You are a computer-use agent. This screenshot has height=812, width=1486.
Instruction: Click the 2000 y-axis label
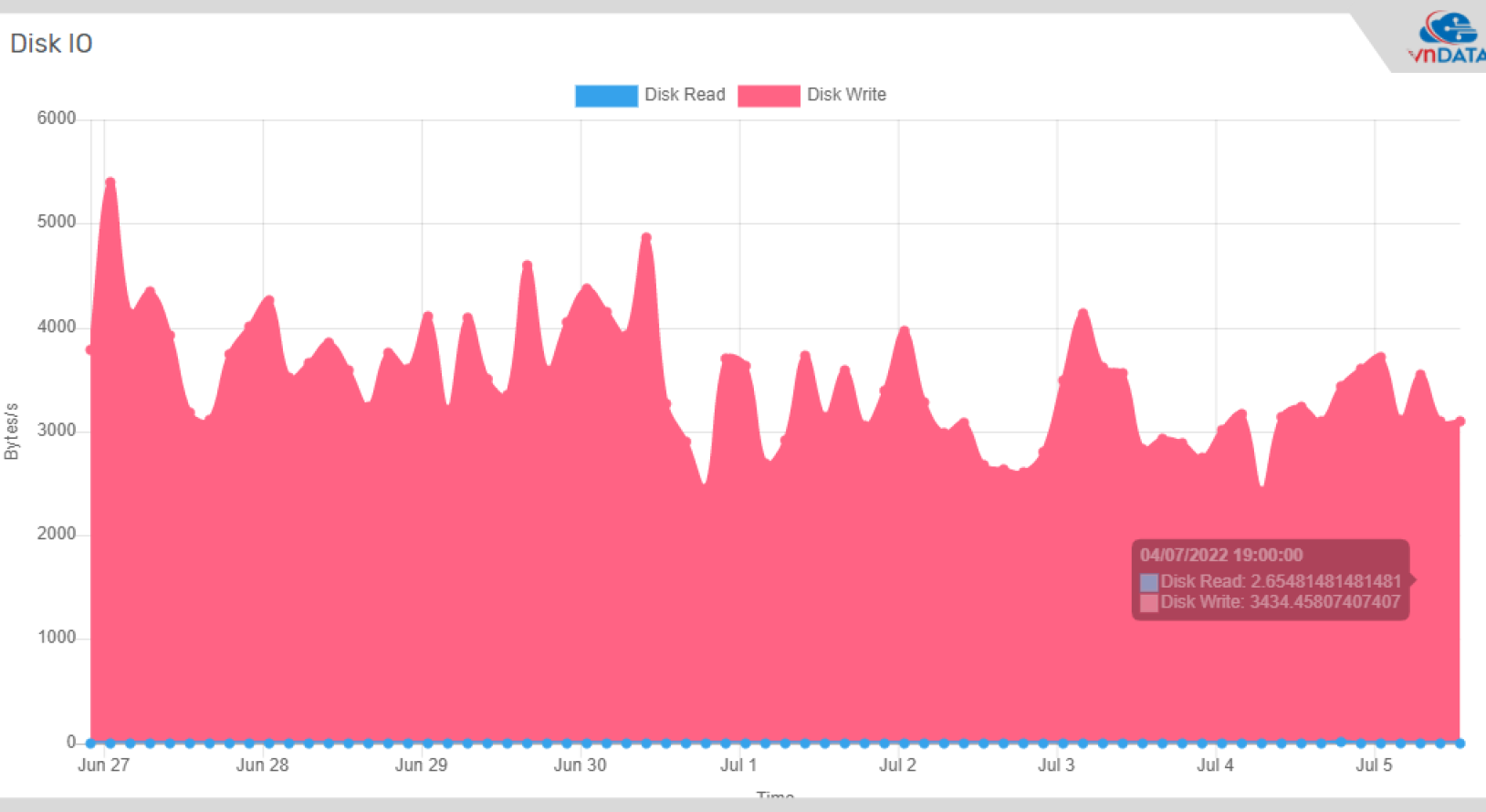pyautogui.click(x=57, y=534)
